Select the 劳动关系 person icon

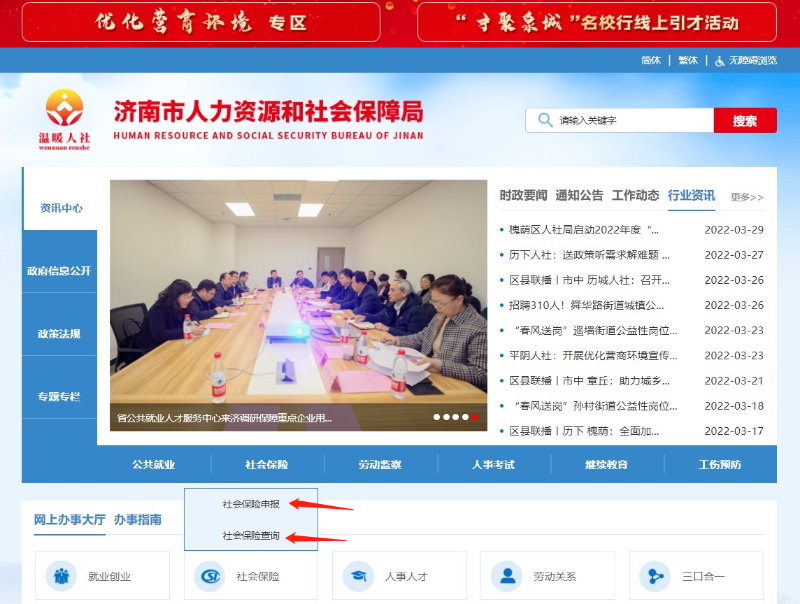click(x=507, y=576)
